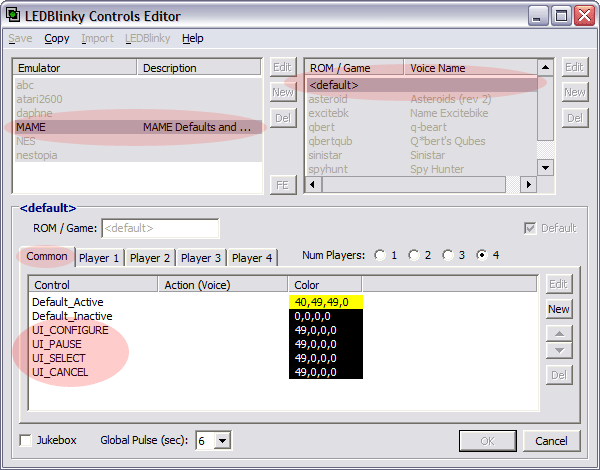600x470 pixels.
Task: Click the FE button
Action: click(x=283, y=185)
